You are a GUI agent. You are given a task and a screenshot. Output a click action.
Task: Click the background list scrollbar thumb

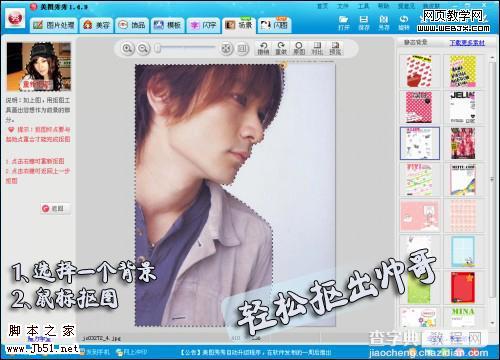(x=492, y=179)
